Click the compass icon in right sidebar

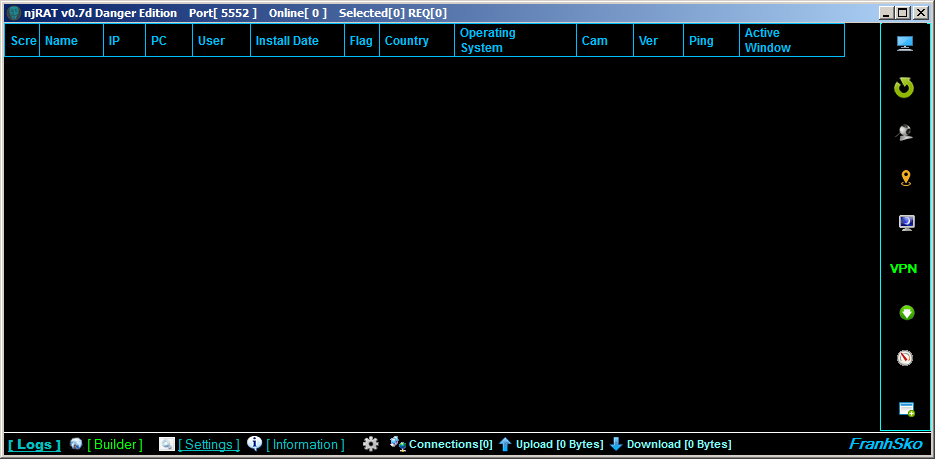905,358
